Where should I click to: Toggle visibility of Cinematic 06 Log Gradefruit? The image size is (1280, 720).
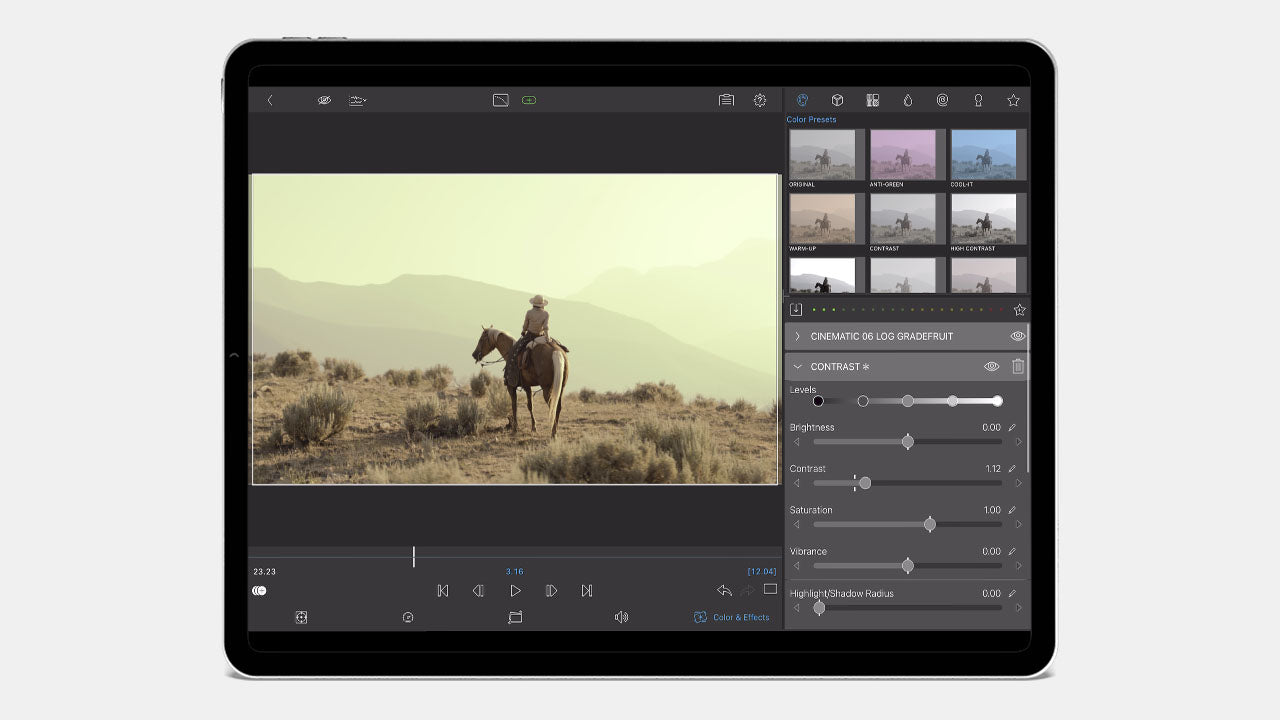click(x=1018, y=337)
